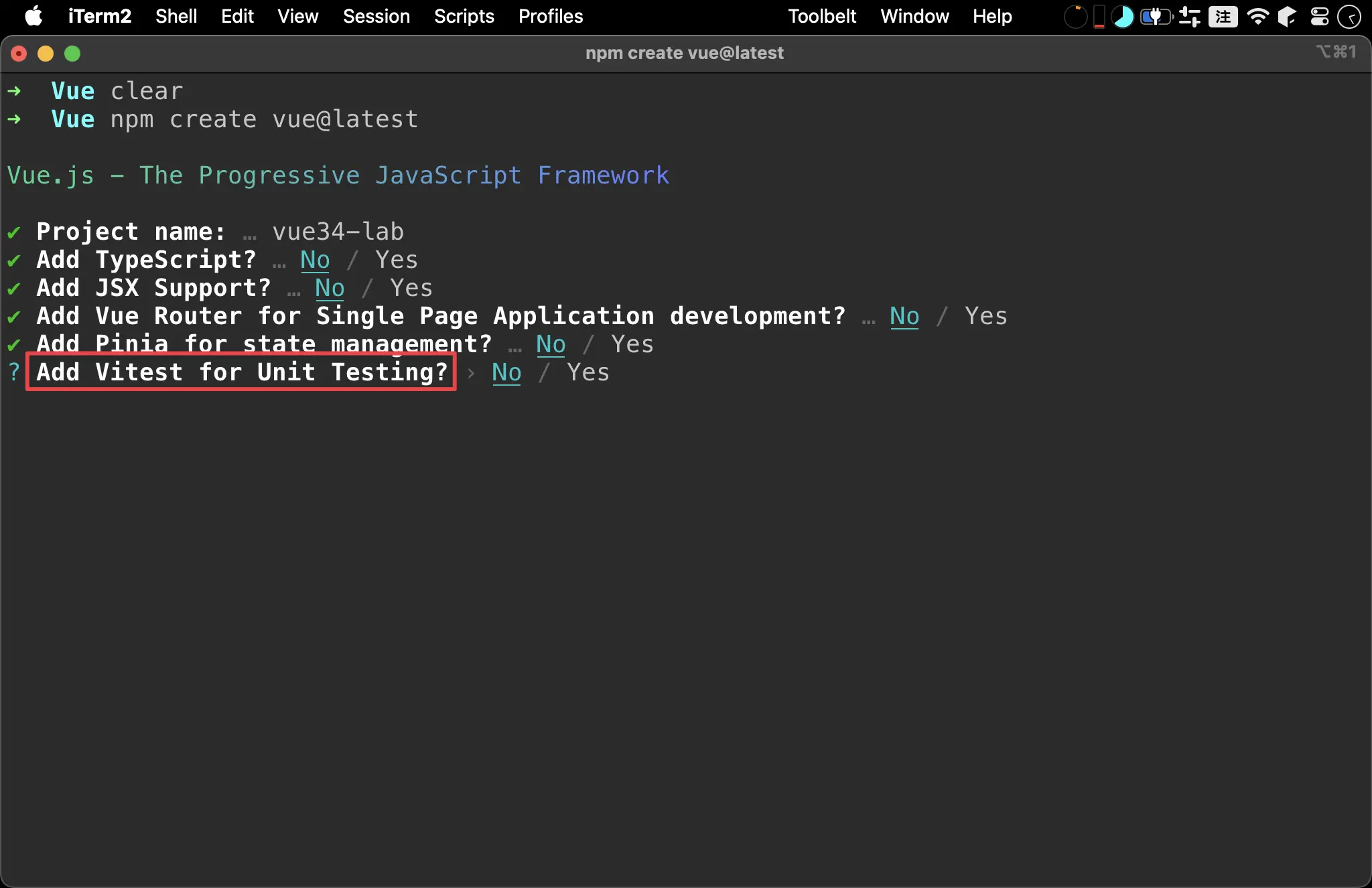This screenshot has width=1372, height=888.
Task: Click 'Add Pinia for state management?' text
Action: point(264,344)
